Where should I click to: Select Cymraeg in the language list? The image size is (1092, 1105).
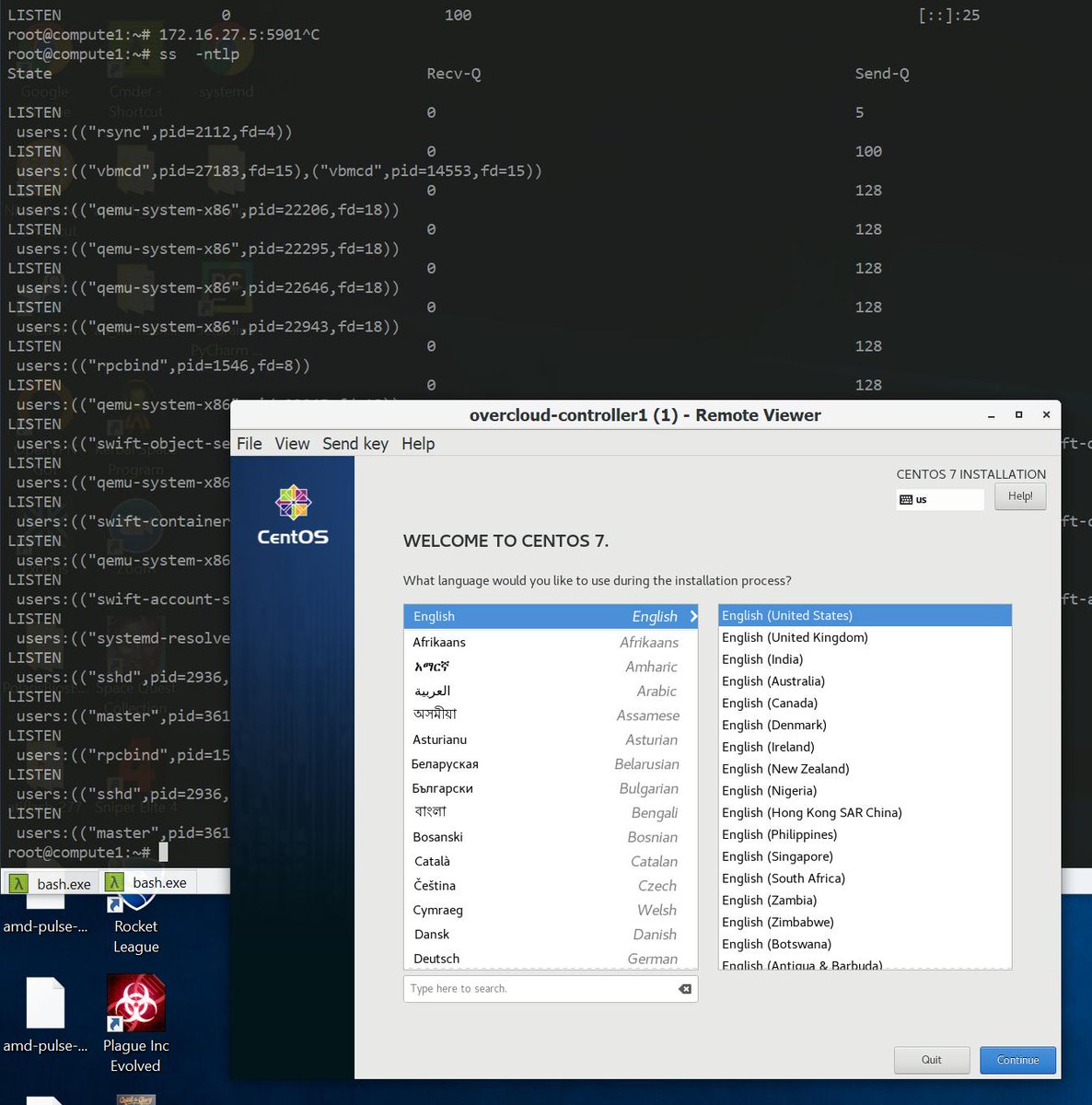click(x=551, y=910)
